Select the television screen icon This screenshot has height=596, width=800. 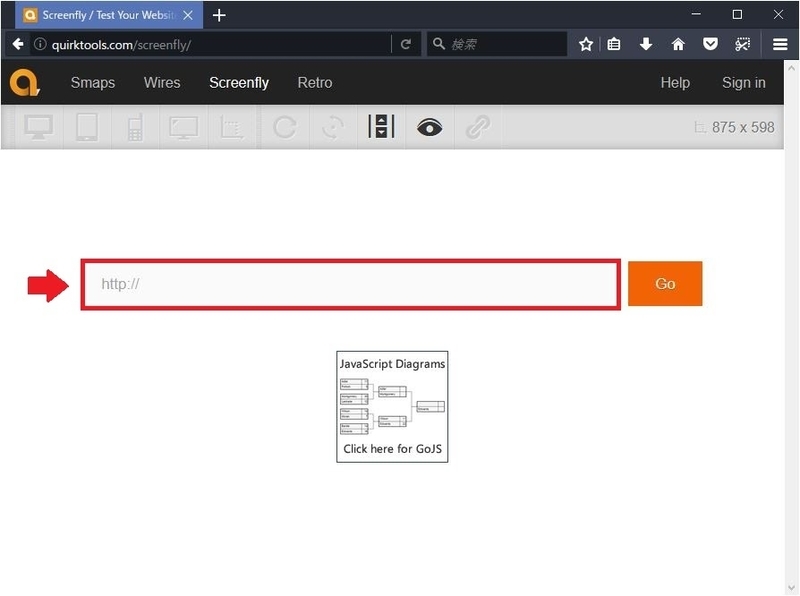pyautogui.click(x=183, y=127)
